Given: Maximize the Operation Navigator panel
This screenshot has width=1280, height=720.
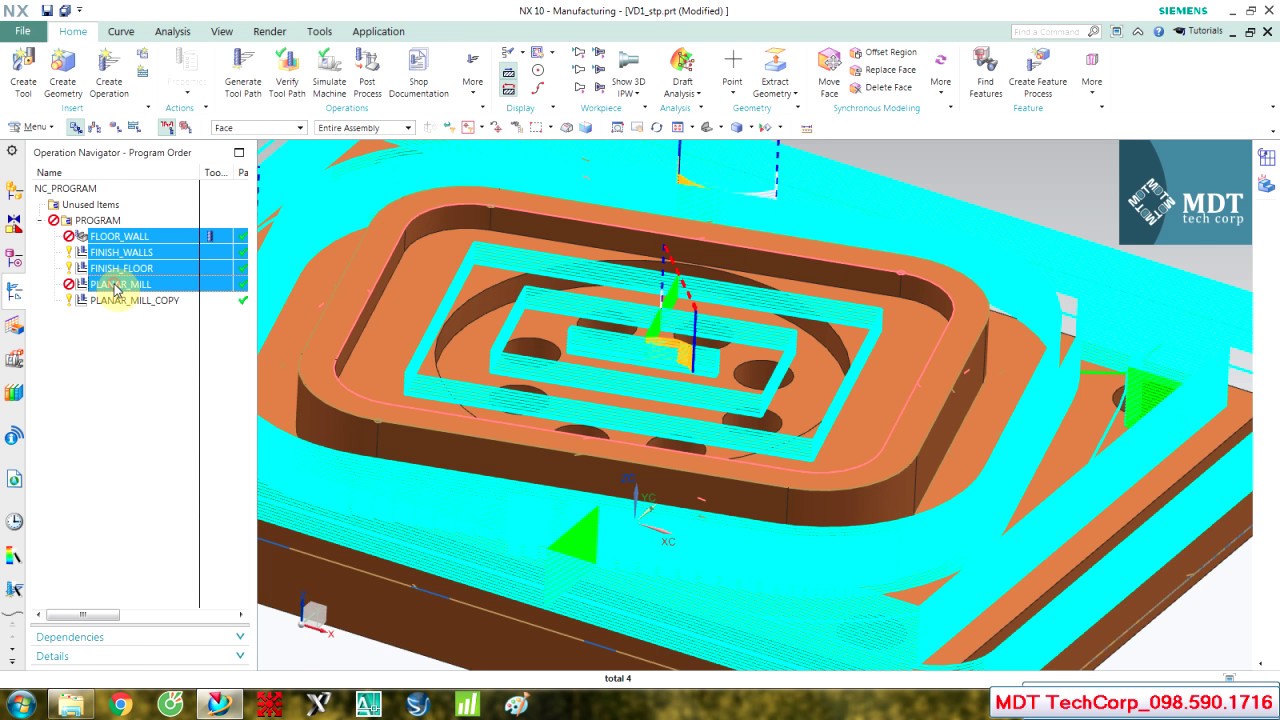Looking at the screenshot, I should (x=239, y=152).
